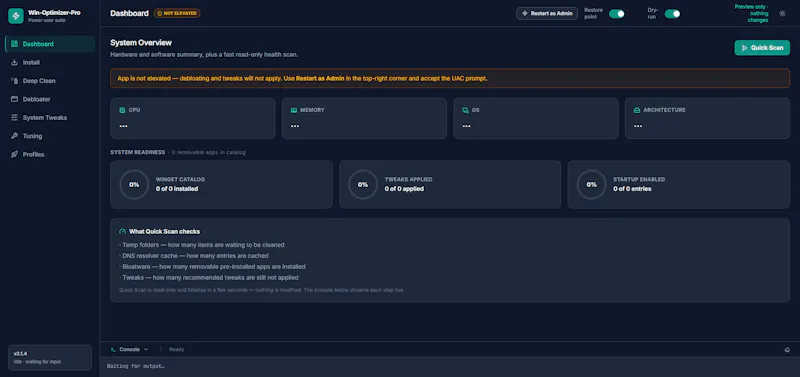Viewport: 800px width, 377px height.
Task: Click the NOT ELEVATED status badge
Action: pos(177,13)
